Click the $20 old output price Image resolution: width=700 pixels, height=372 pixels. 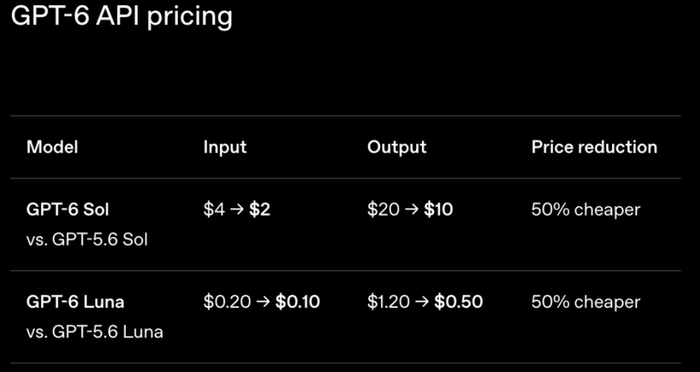pyautogui.click(x=383, y=209)
